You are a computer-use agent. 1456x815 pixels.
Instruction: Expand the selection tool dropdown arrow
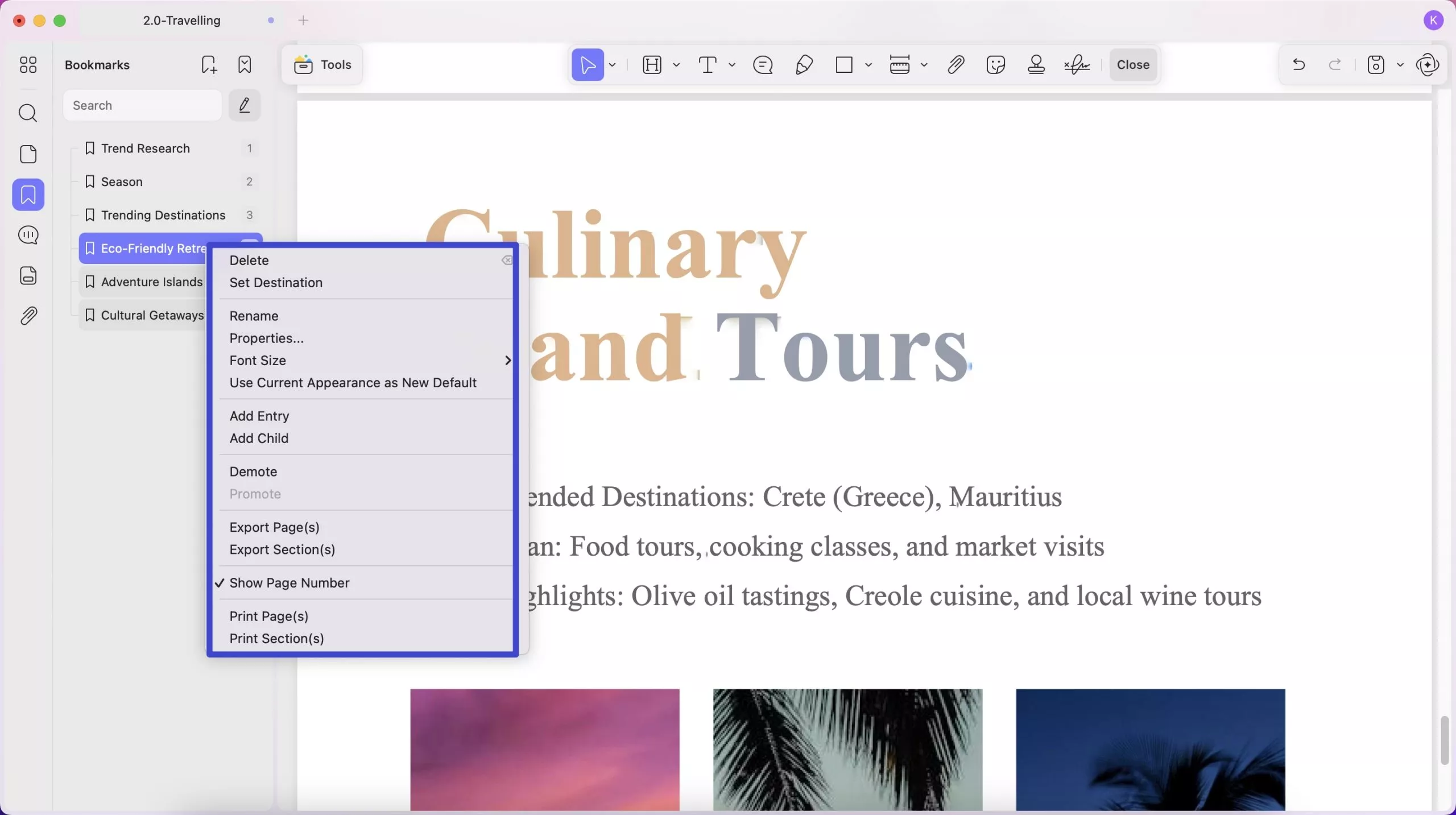click(613, 65)
